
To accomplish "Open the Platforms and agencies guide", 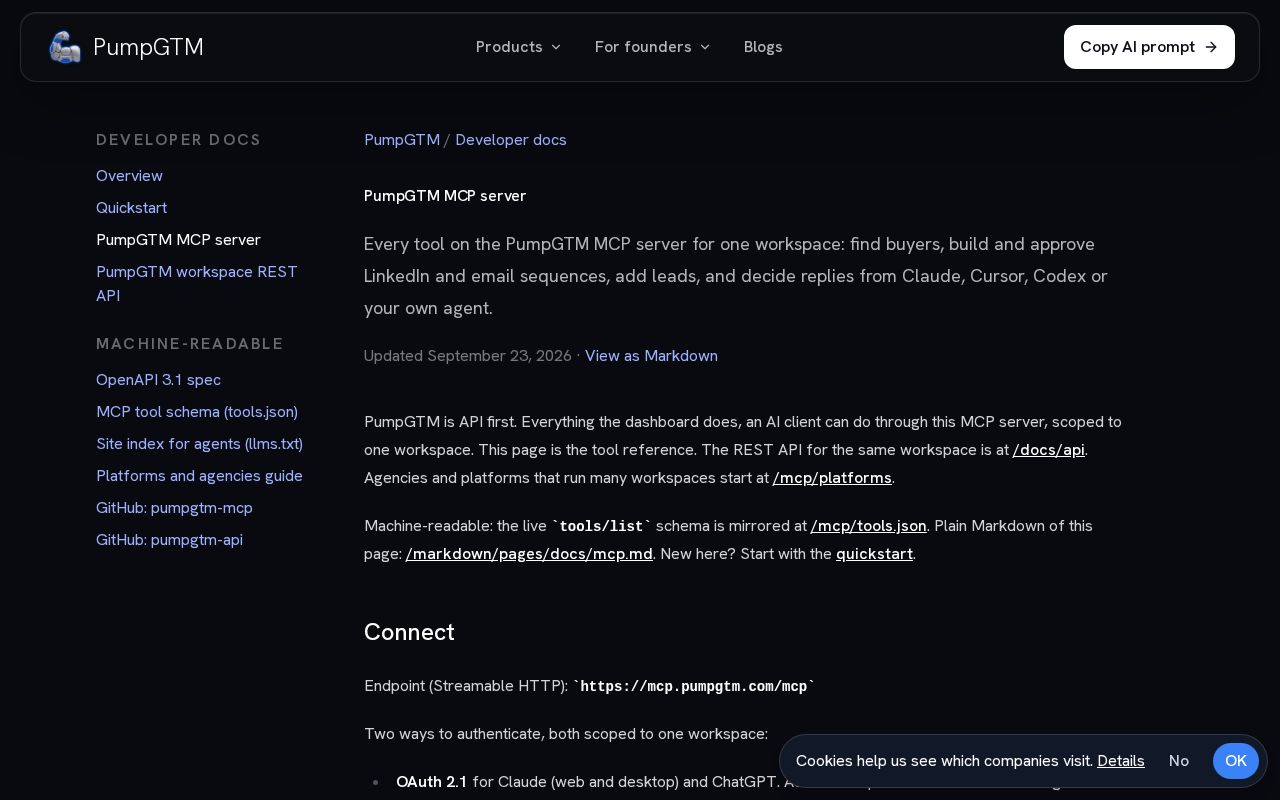I will (199, 476).
